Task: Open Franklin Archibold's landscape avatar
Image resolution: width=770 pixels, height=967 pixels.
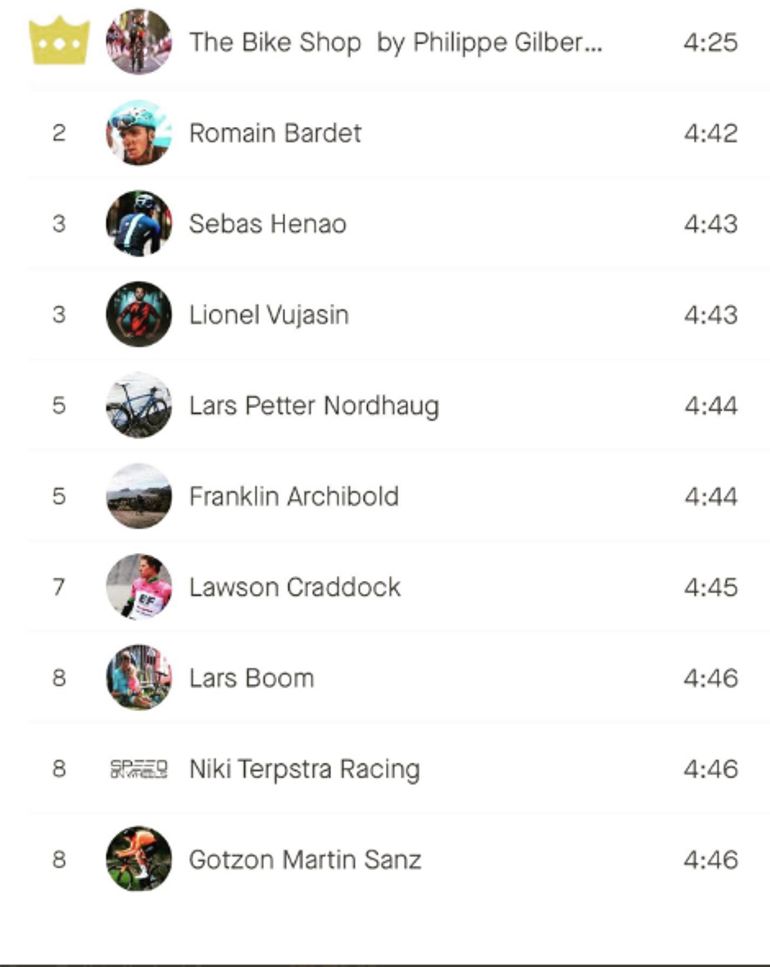Action: [139, 497]
